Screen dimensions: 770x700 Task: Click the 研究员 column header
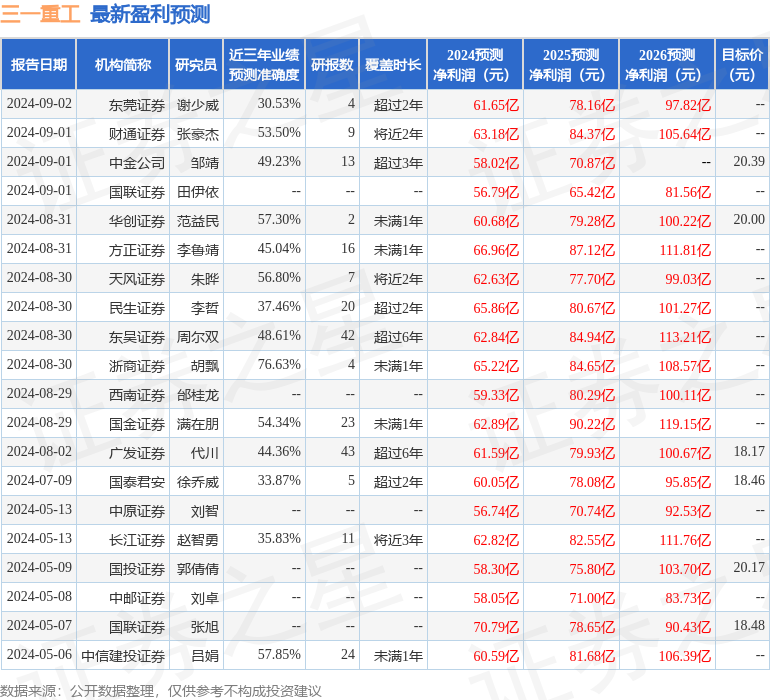(196, 65)
